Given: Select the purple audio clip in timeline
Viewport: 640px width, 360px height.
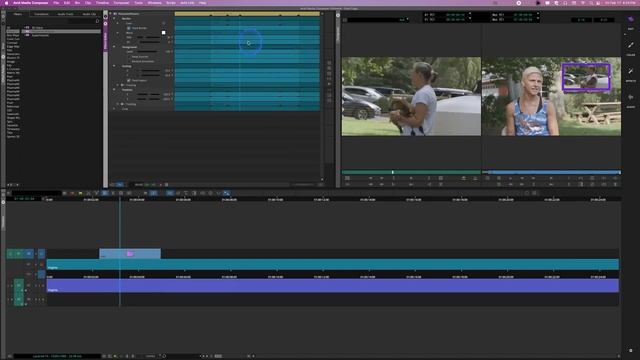Looking at the screenshot, I should point(333,285).
